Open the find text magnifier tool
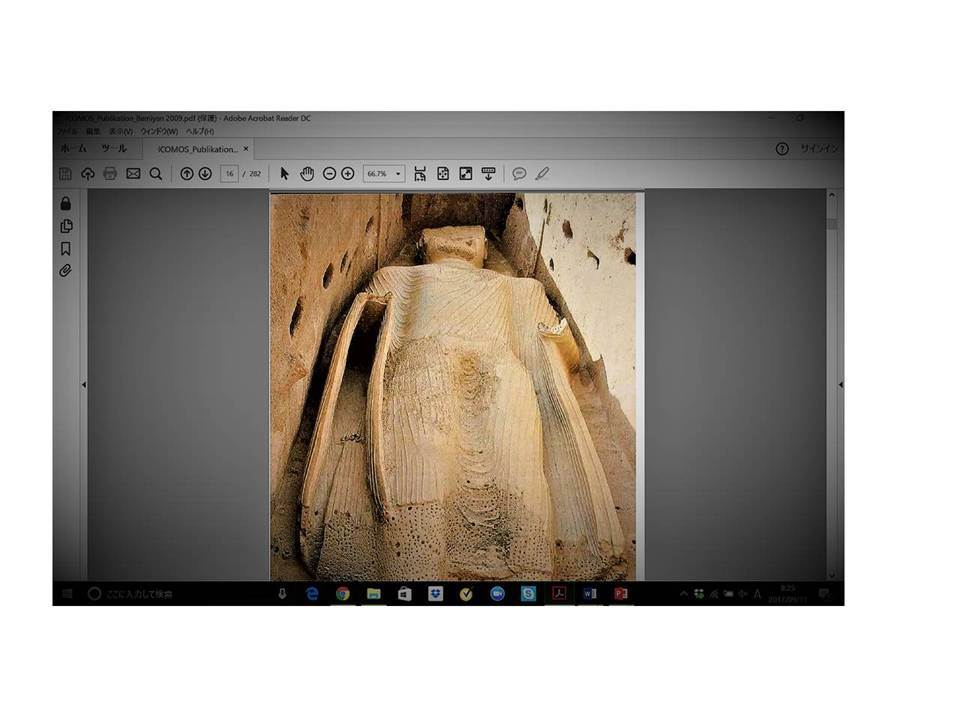The width and height of the screenshot is (960, 720). pos(156,174)
